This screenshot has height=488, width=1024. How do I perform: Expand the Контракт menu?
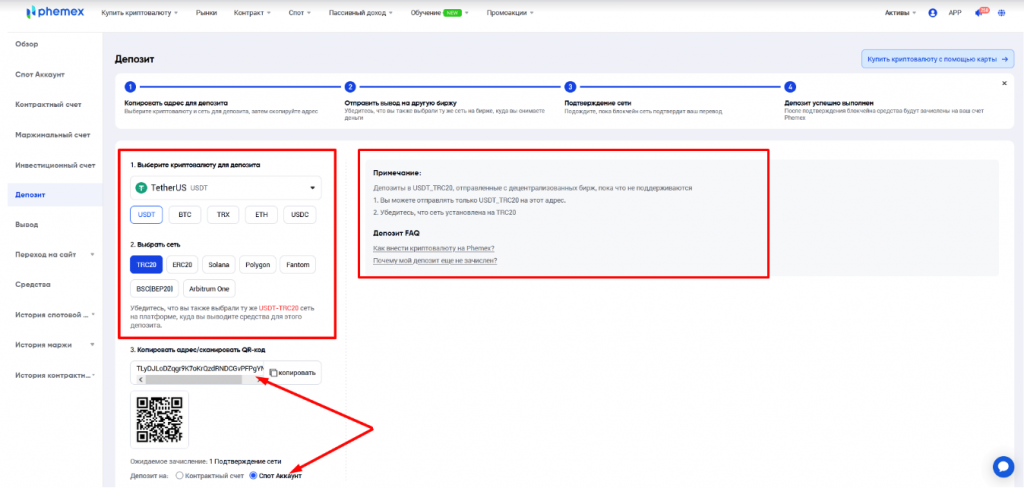(252, 13)
